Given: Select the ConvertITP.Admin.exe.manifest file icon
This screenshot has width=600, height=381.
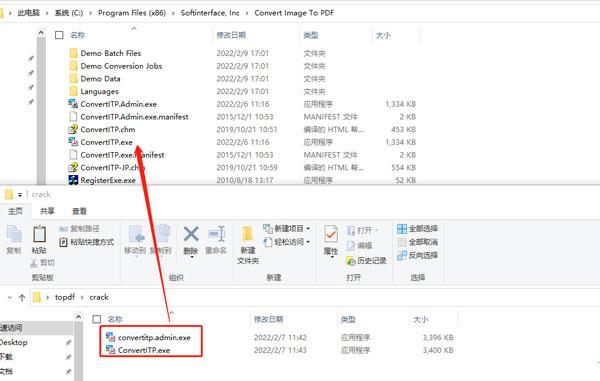Looking at the screenshot, I should [73, 116].
